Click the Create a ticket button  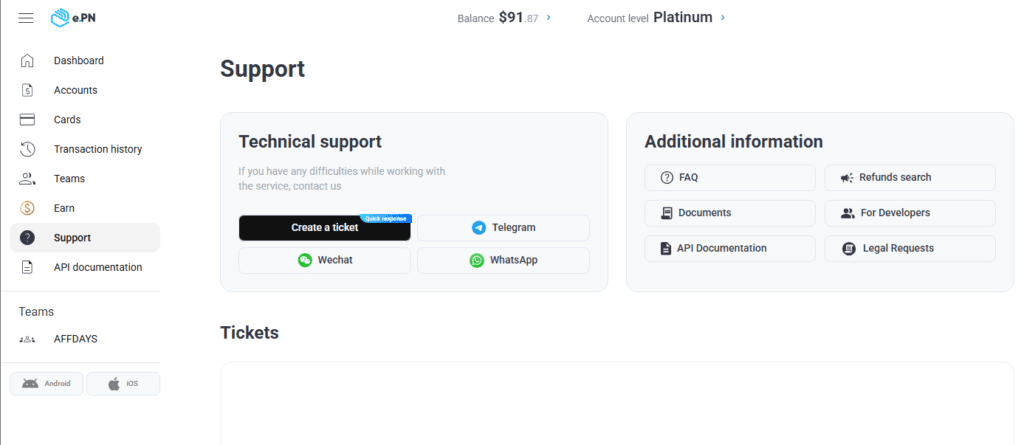click(324, 228)
